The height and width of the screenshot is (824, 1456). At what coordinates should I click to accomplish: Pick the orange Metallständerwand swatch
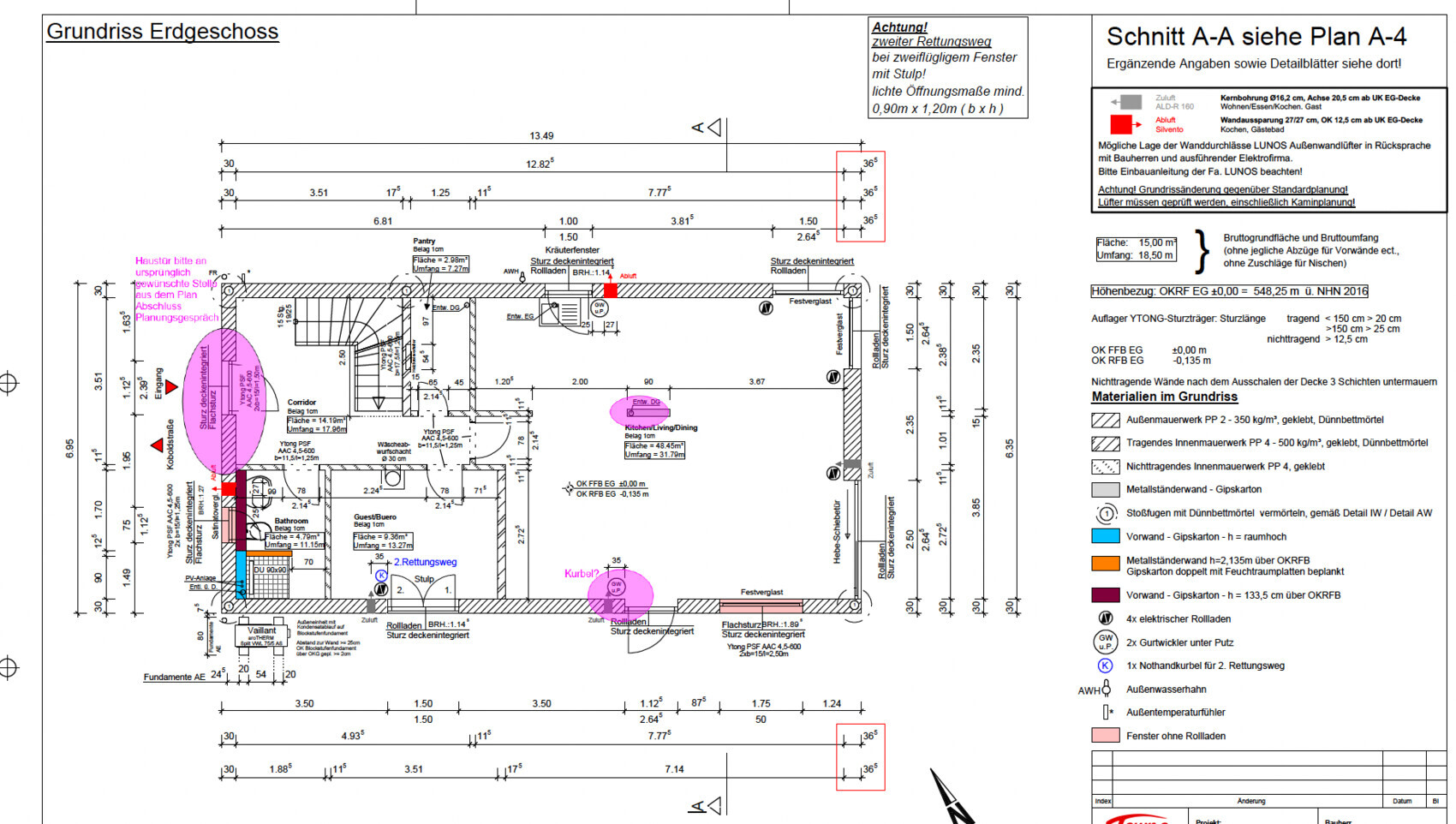point(1106,564)
